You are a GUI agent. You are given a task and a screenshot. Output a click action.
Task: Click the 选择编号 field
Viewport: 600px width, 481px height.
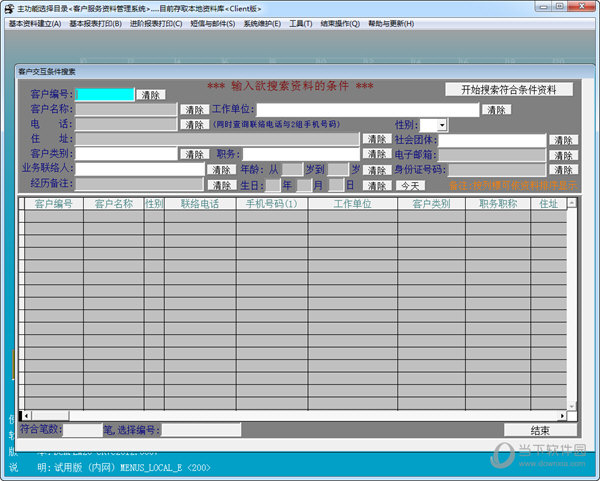coord(202,430)
